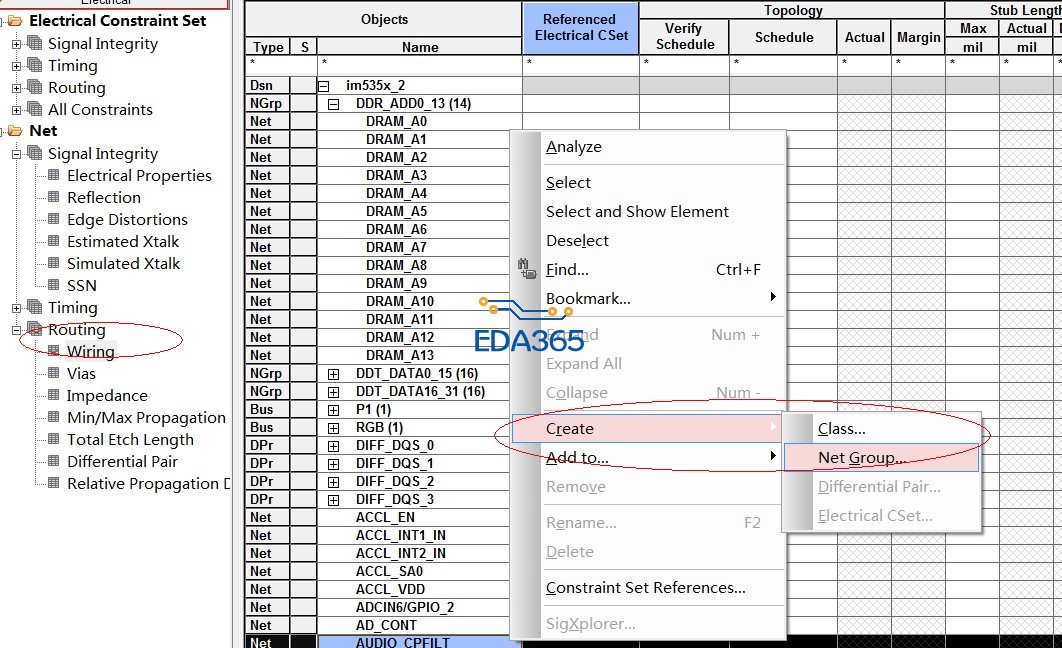Screen dimensions: 1062x648
Task: Expand the DIFF_DQS_0 differential pair
Action: click(333, 446)
